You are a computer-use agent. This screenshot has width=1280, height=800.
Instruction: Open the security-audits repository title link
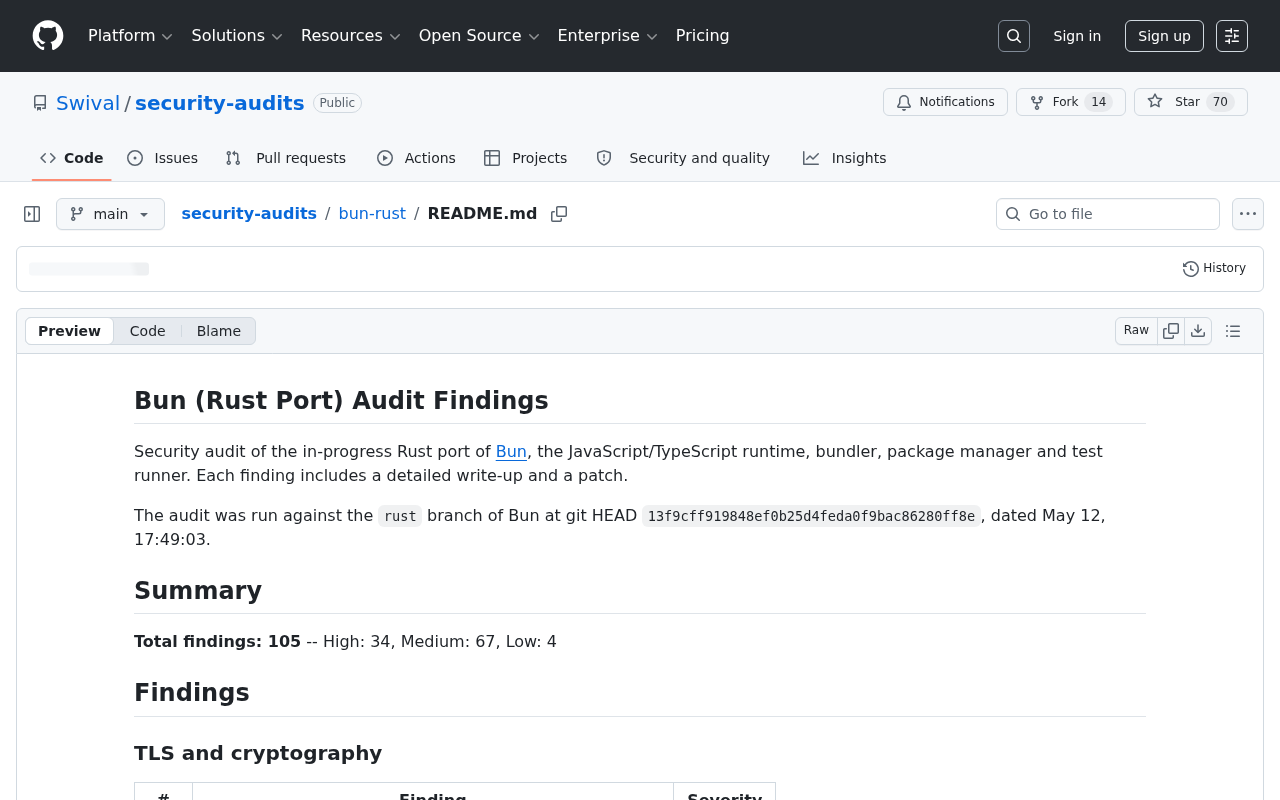point(219,103)
